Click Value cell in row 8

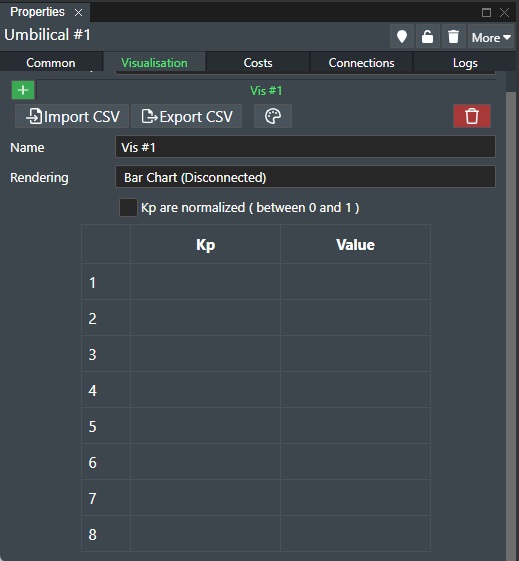pos(356,534)
